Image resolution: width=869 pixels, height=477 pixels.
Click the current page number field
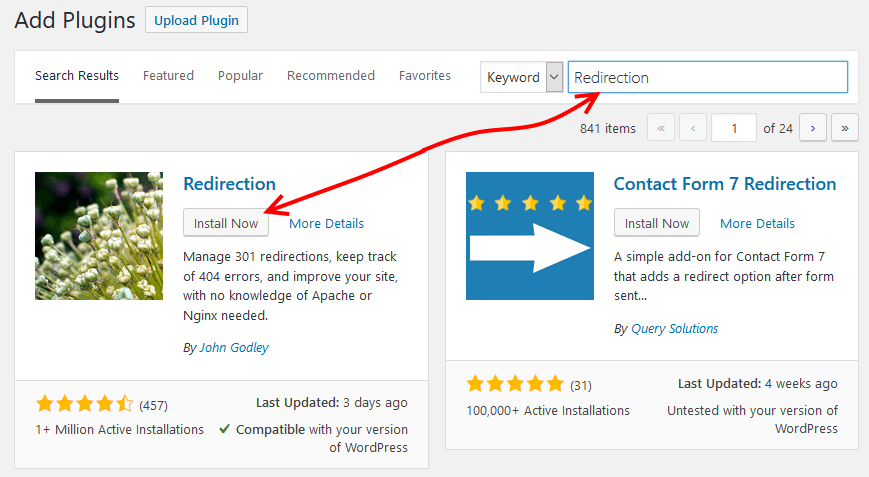(x=734, y=128)
